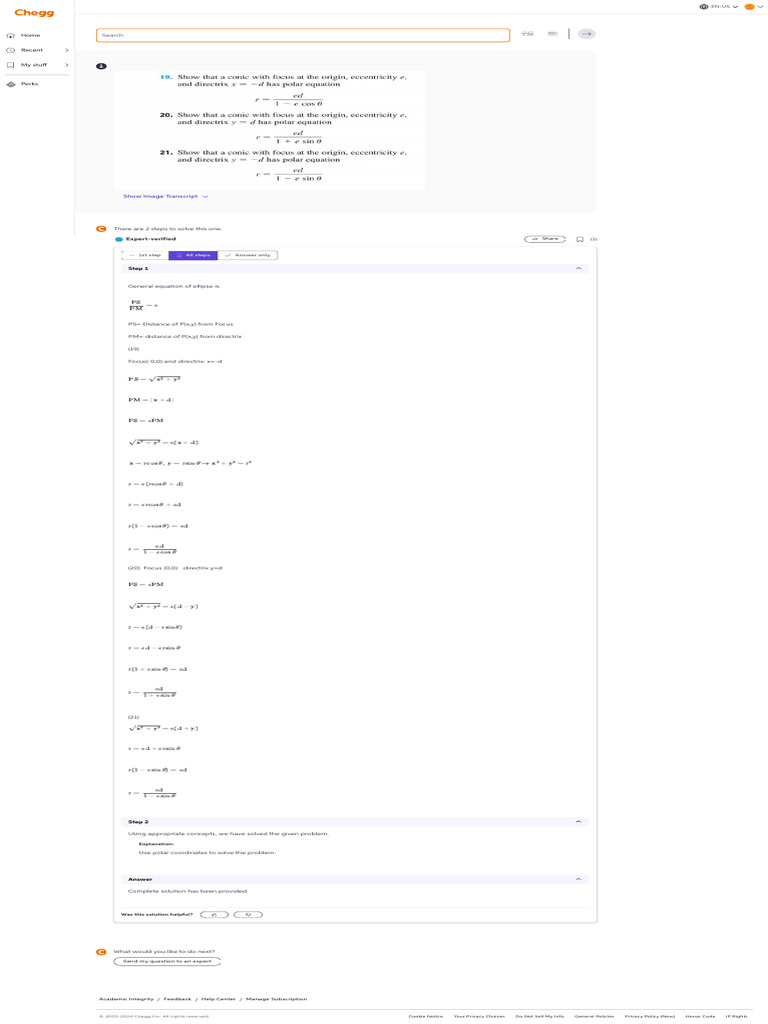Viewport: 768px width, 1024px height.
Task: Click the thumbs down button
Action: 248,914
